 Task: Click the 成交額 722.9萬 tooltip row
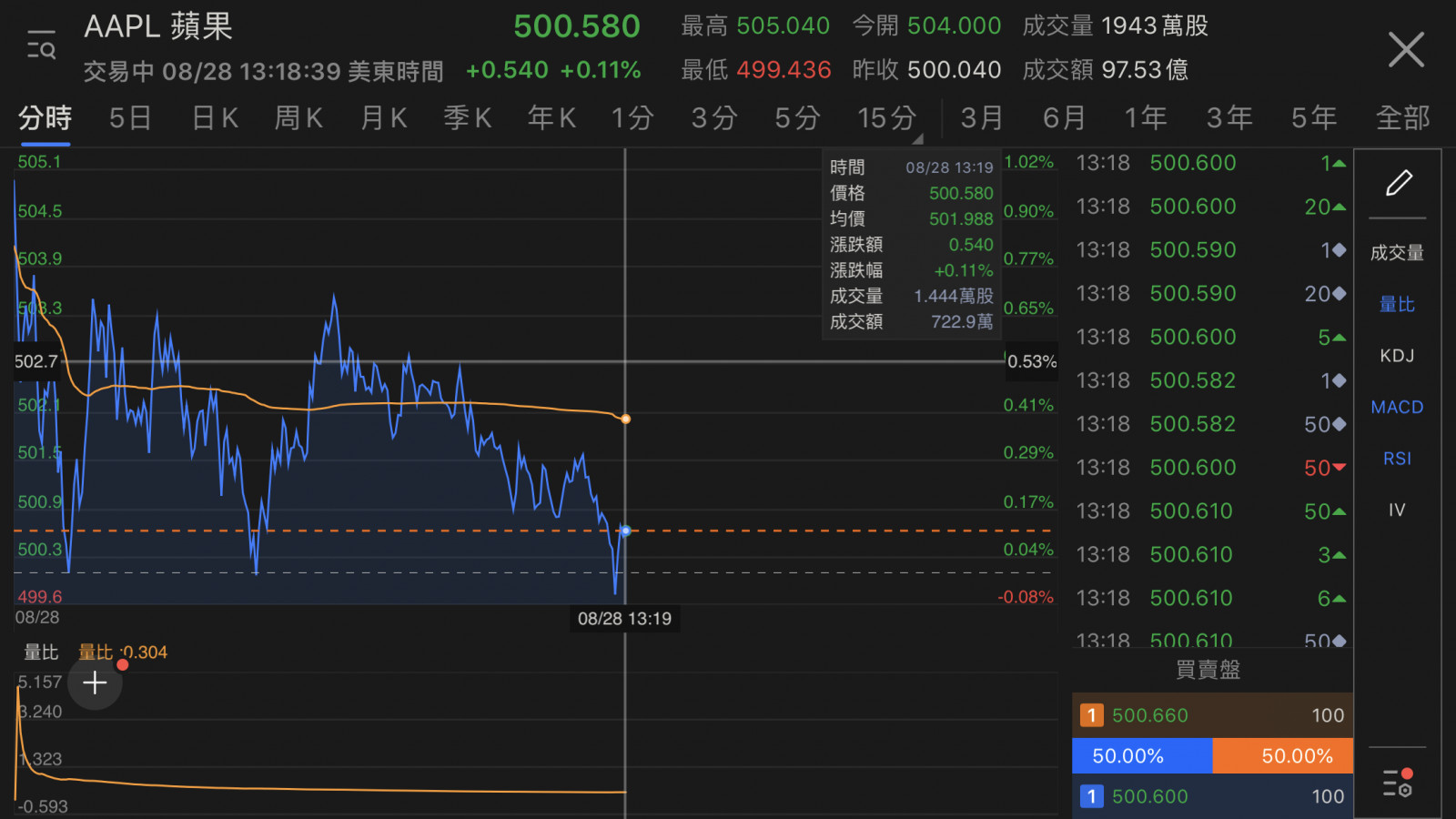912,322
